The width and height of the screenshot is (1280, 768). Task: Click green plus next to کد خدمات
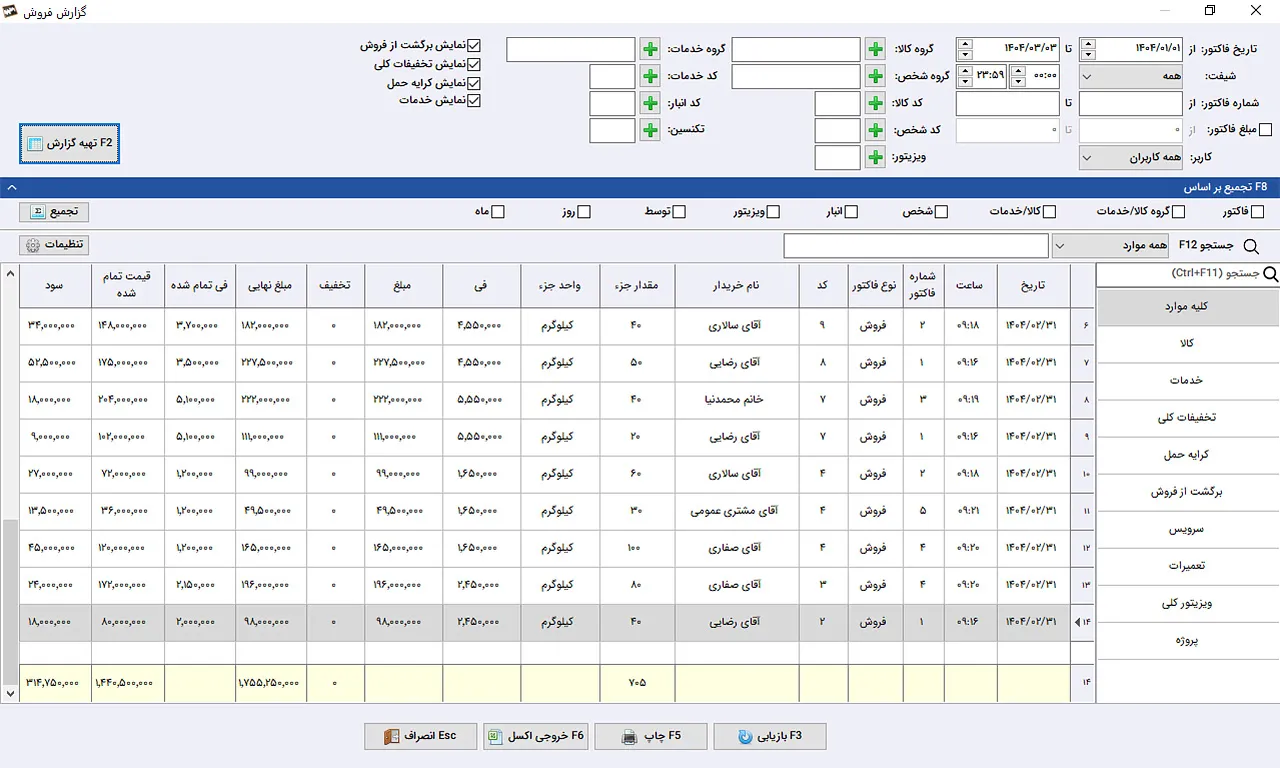tap(650, 76)
